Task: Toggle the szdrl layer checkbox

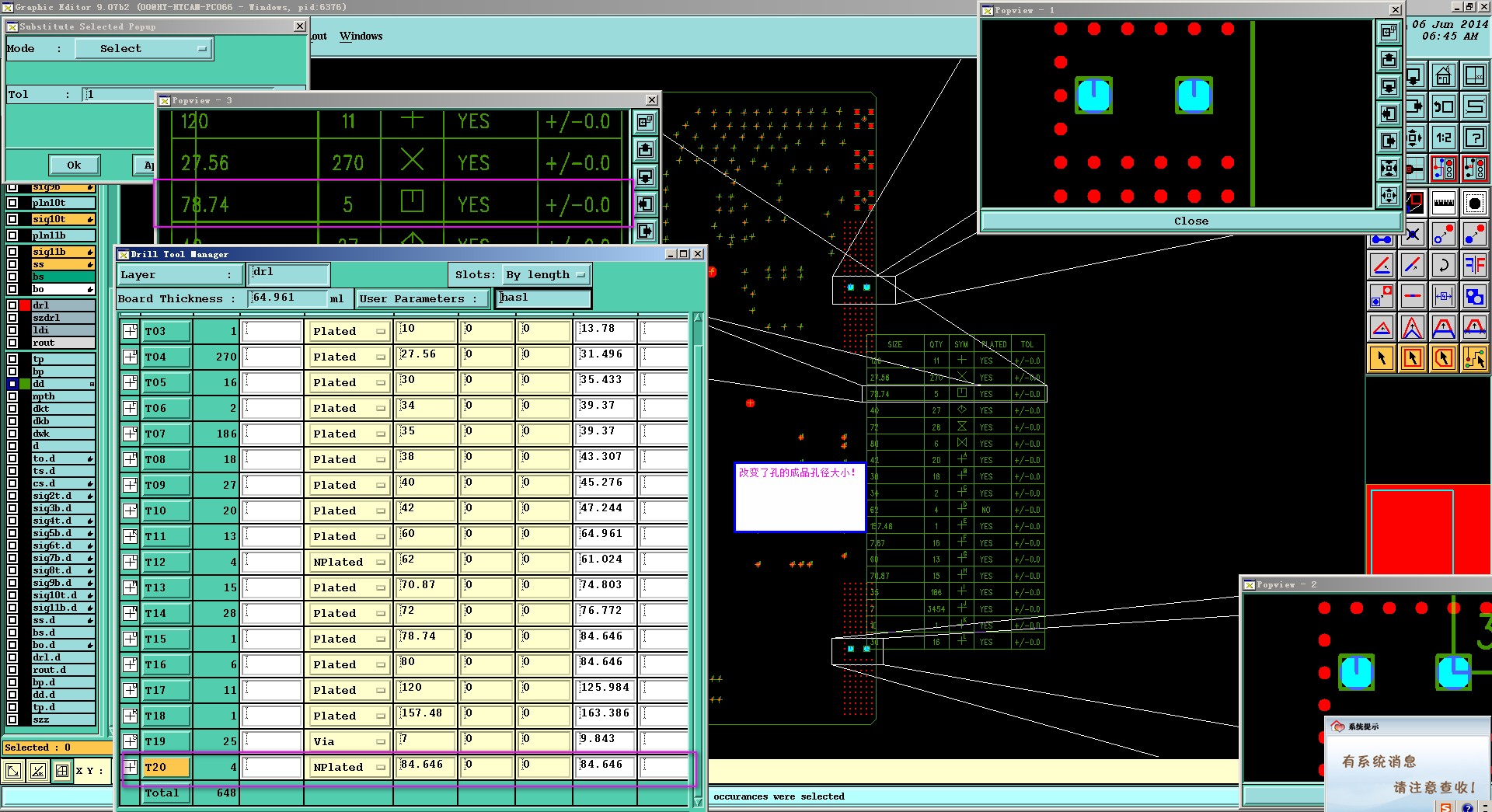Action: [x=12, y=318]
